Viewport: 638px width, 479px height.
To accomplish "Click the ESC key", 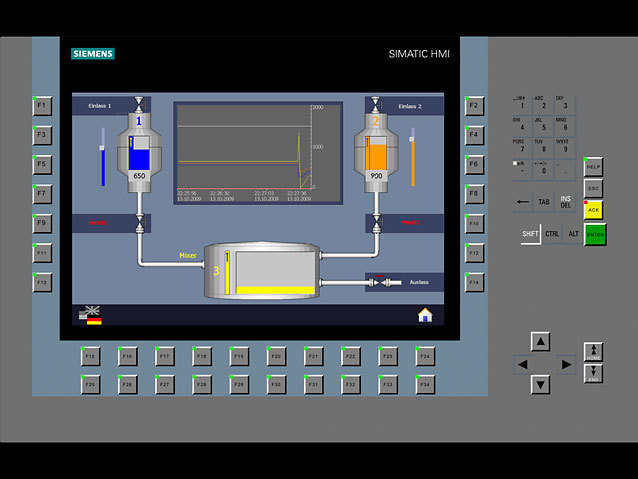I will [x=593, y=188].
